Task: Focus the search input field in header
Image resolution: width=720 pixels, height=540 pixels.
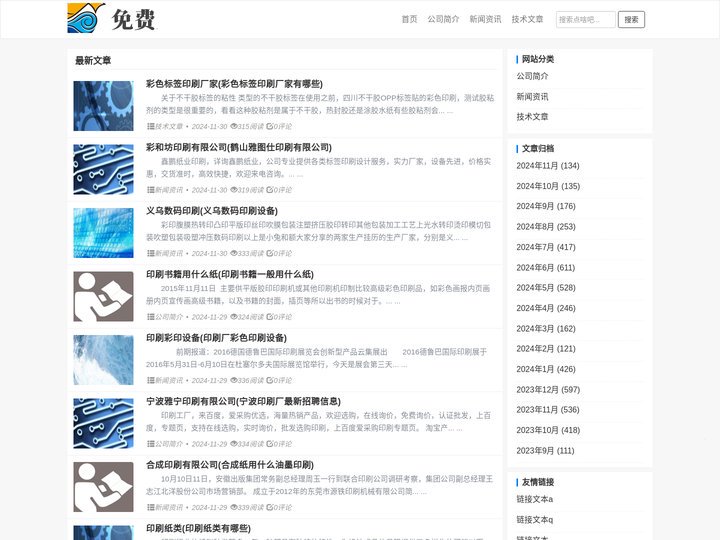Action: click(x=585, y=19)
